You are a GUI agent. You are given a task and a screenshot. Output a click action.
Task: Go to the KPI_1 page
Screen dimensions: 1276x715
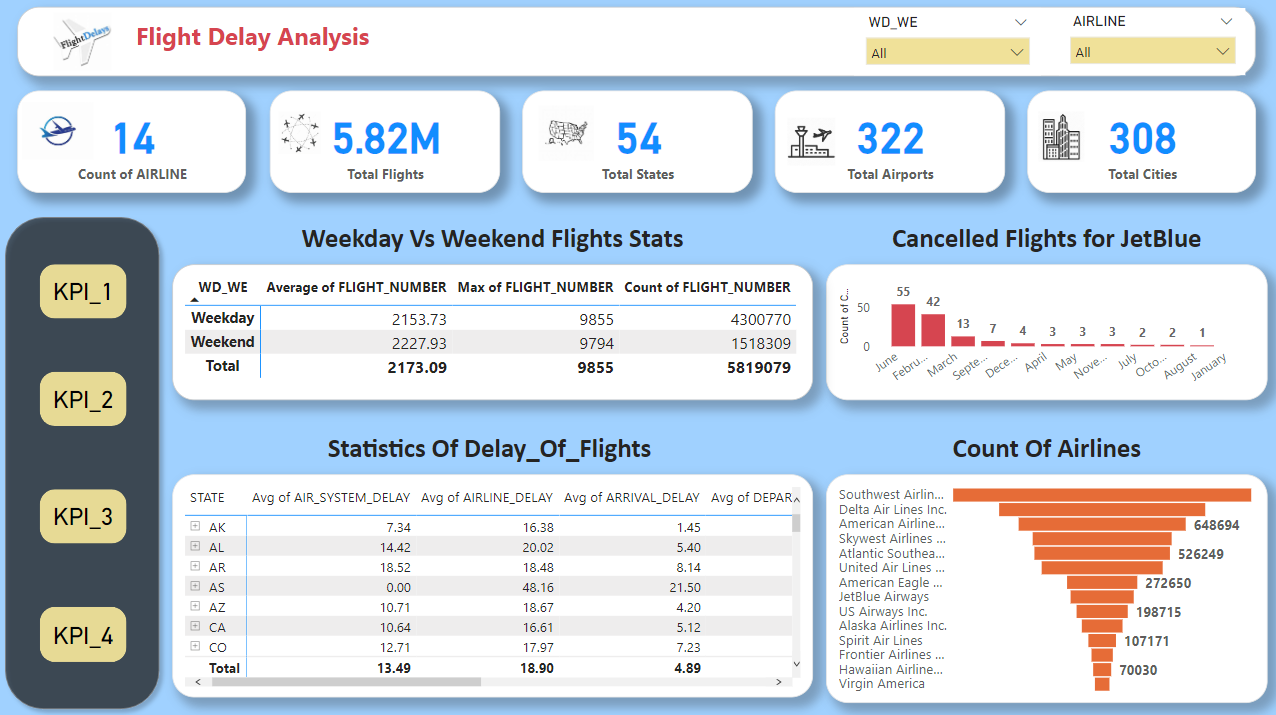pos(83,292)
